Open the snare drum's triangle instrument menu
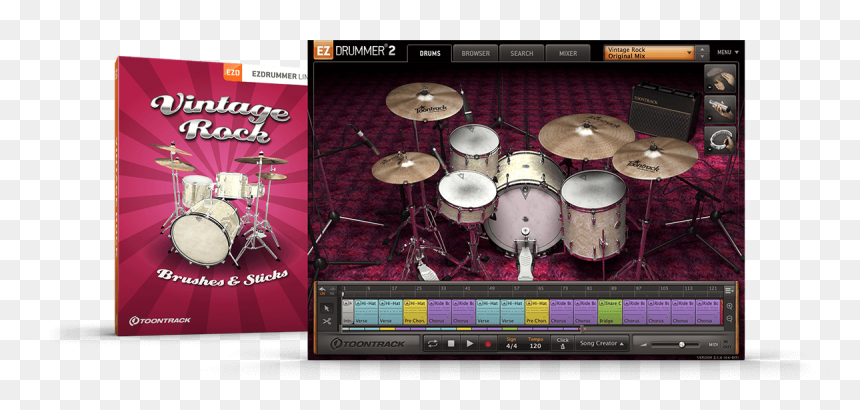This screenshot has height=410, width=860. [x=461, y=178]
